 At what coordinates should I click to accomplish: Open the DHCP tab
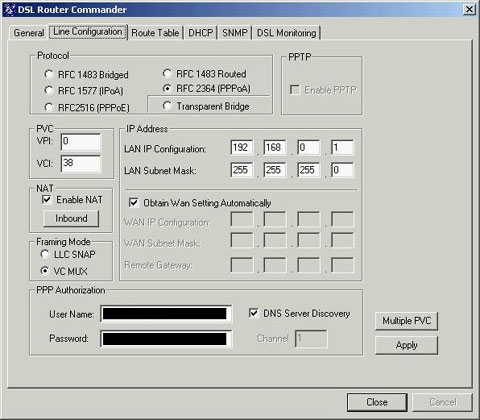tap(201, 33)
